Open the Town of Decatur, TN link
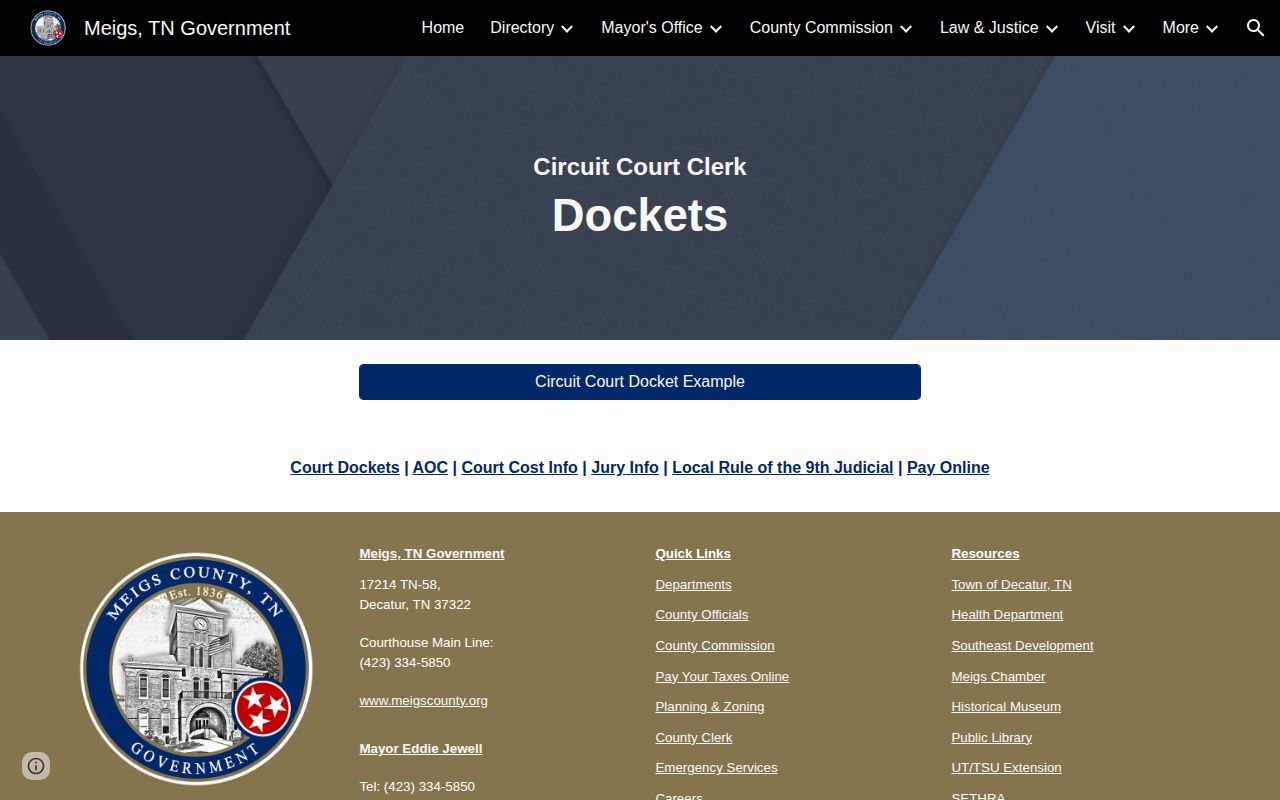This screenshot has height=800, width=1280. pos(1011,585)
